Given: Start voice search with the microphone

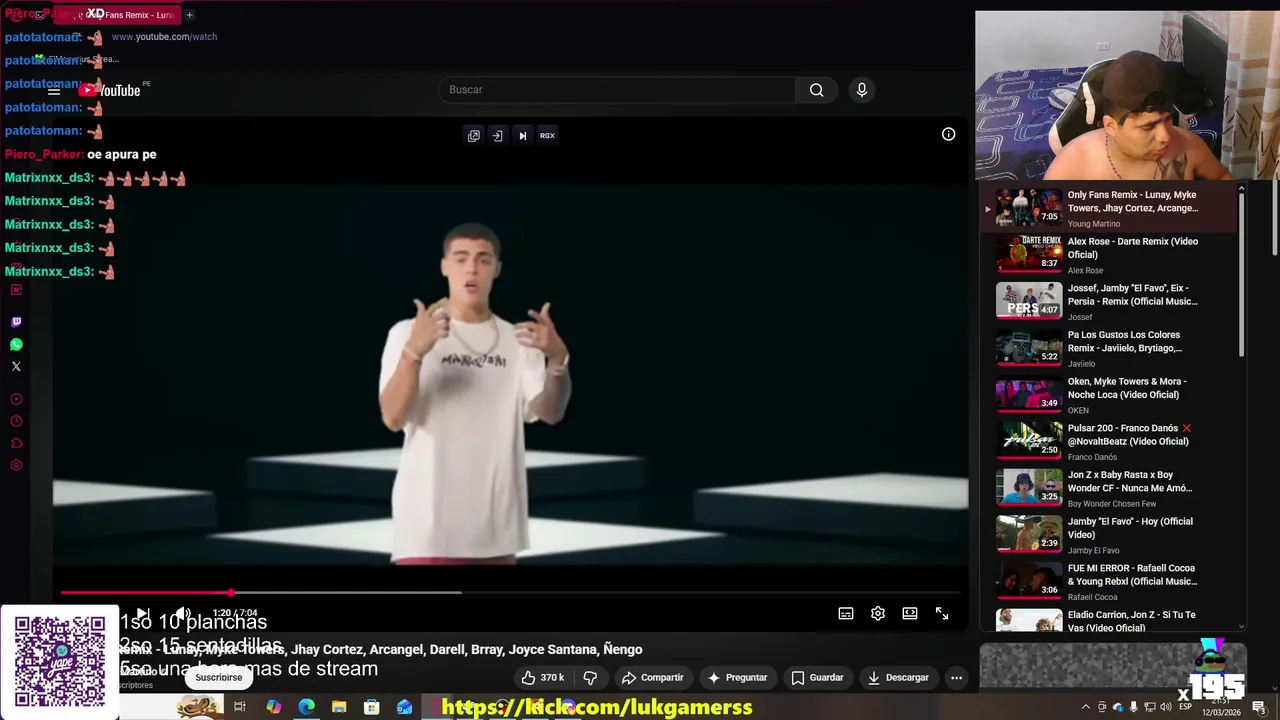Looking at the screenshot, I should coord(862,90).
